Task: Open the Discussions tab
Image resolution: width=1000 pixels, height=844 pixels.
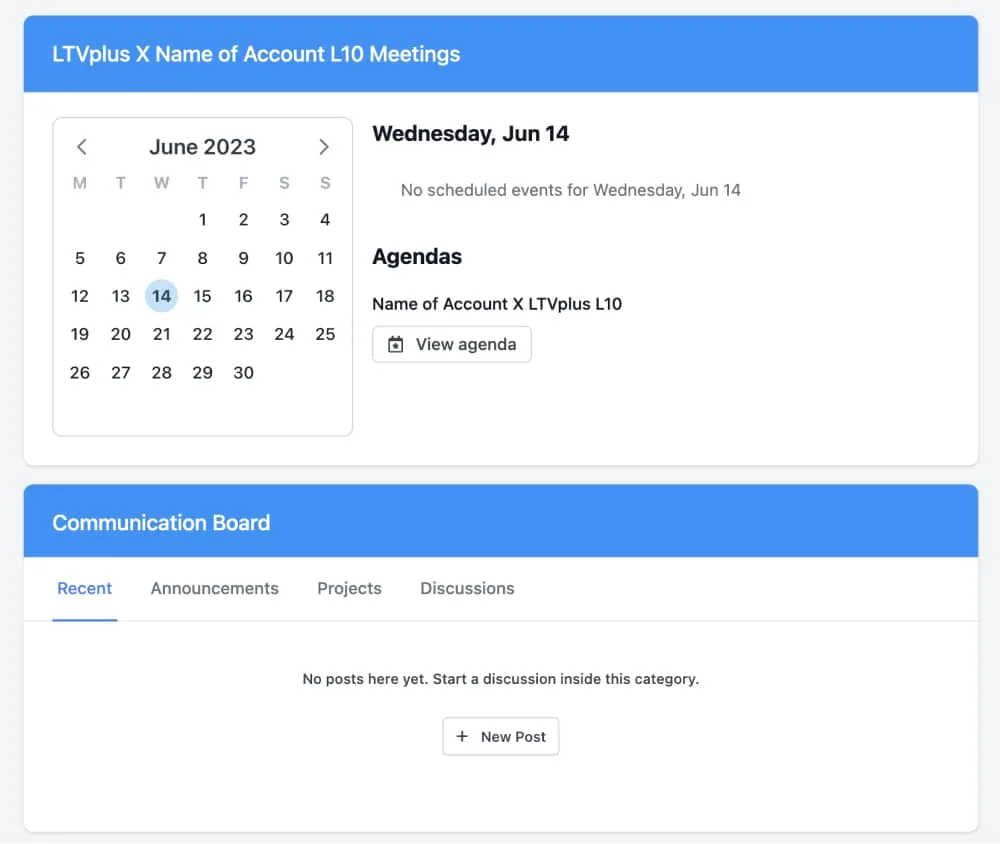Action: coord(467,588)
